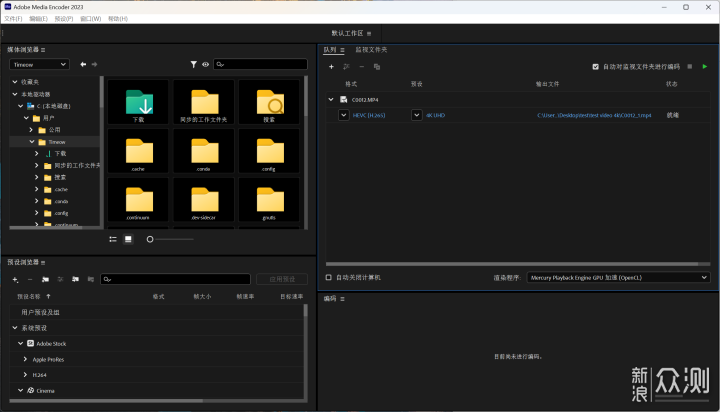The width and height of the screenshot is (720, 412).
Task: Switch media browser to list view
Action: point(113,239)
